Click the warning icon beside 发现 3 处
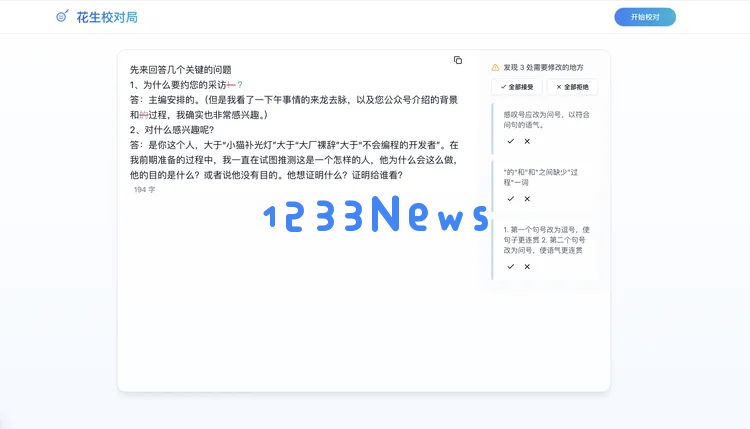750x429 pixels. click(x=495, y=67)
